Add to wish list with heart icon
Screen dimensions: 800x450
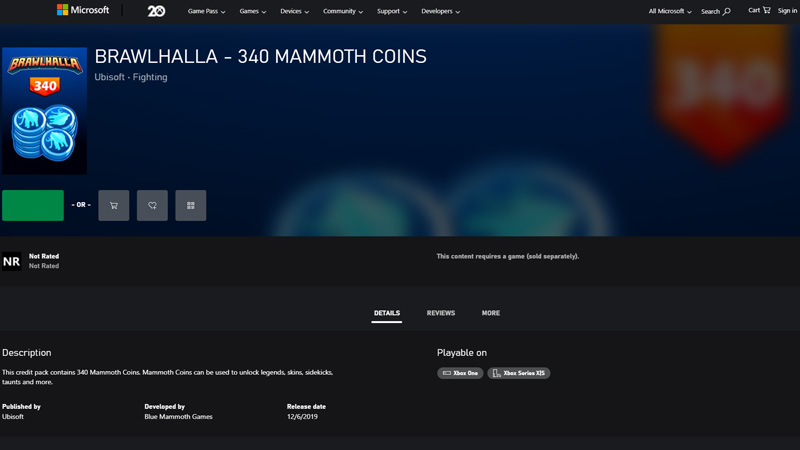(x=152, y=205)
